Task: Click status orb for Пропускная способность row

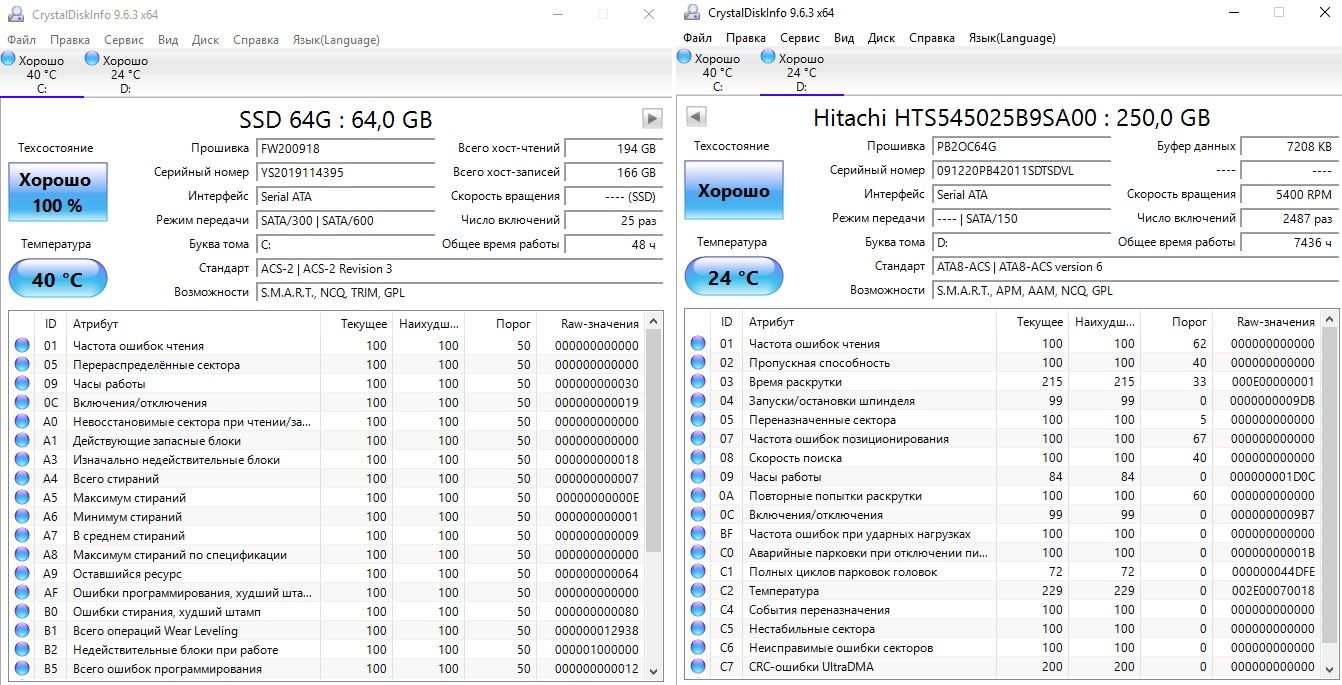Action: pyautogui.click(x=698, y=363)
